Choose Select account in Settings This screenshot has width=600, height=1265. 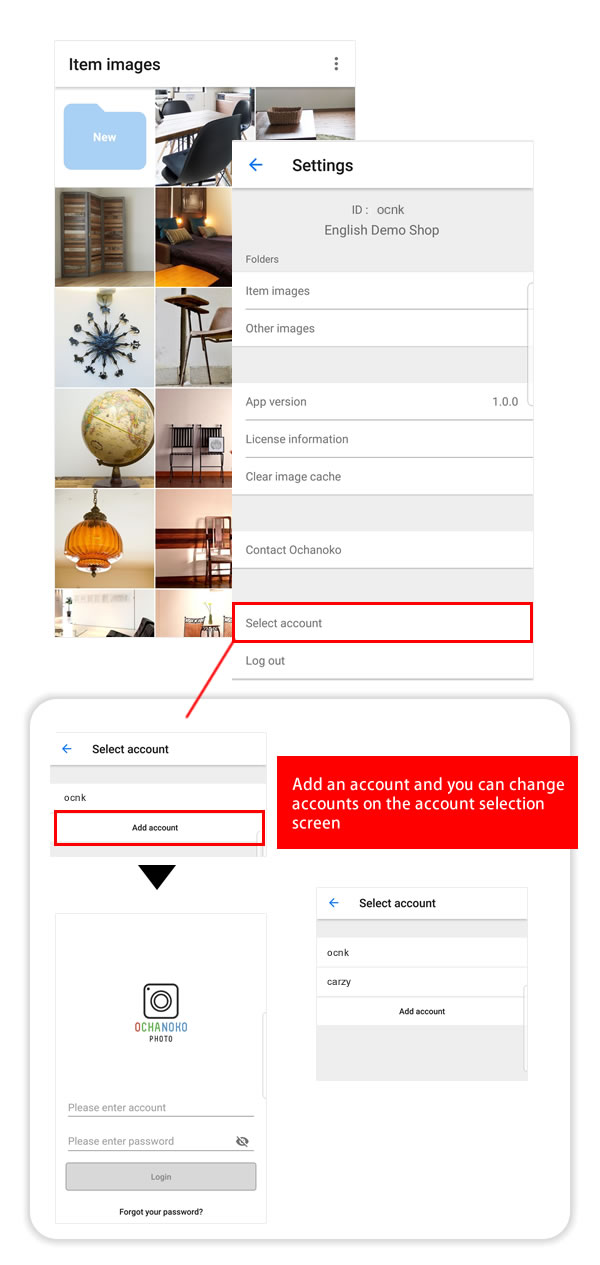click(x=382, y=623)
